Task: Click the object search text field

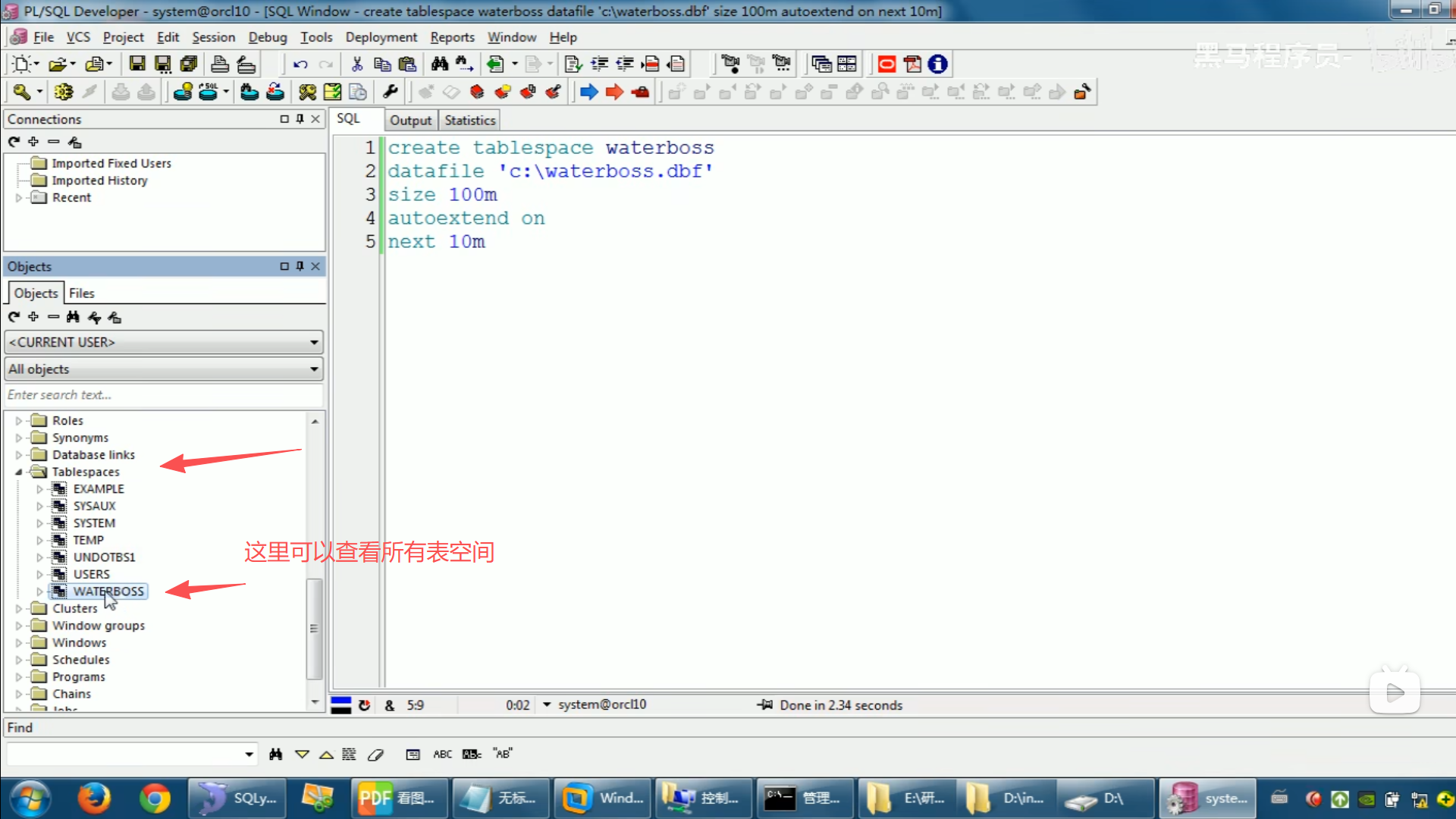Action: [x=163, y=395]
